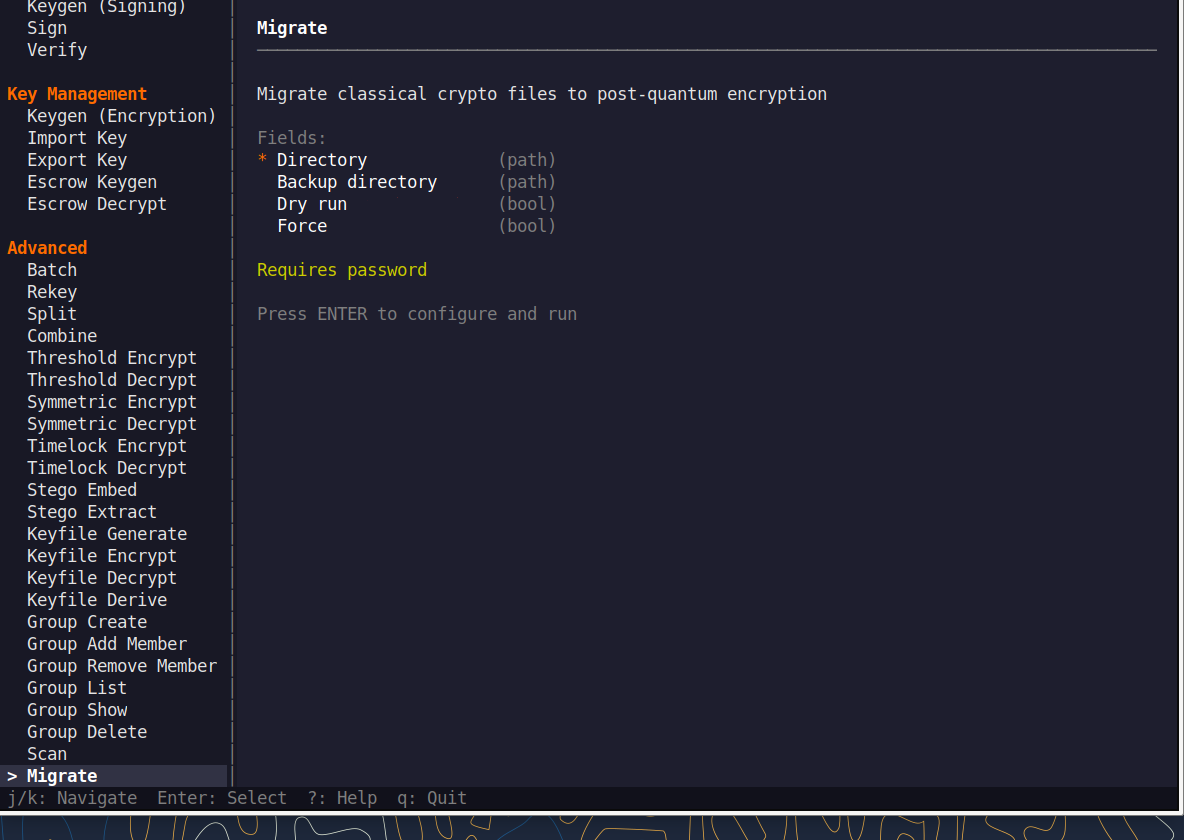
Task: Open Keygen (Encryption) in Key Management
Action: coord(122,116)
